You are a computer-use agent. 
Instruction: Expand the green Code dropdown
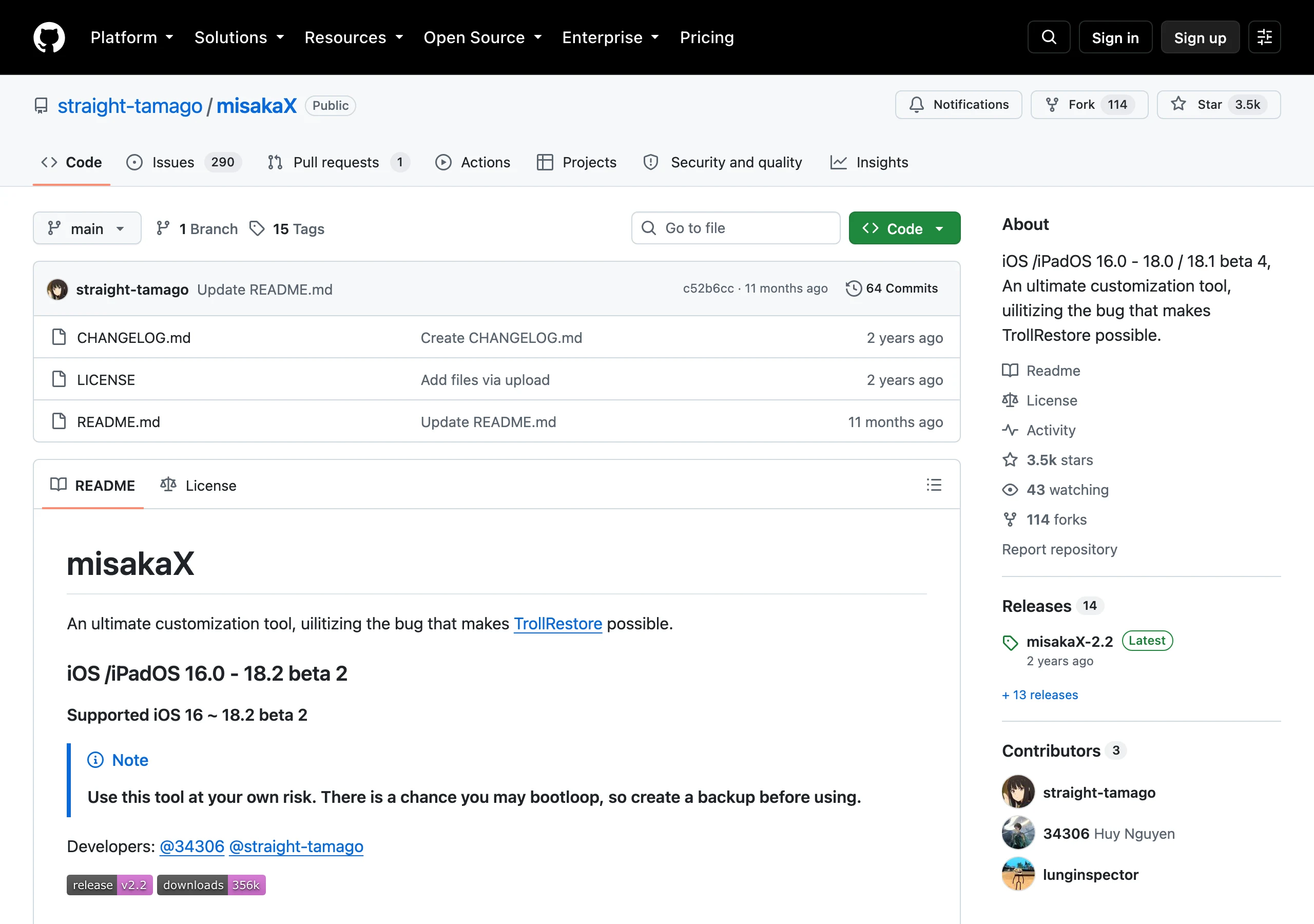click(x=904, y=228)
